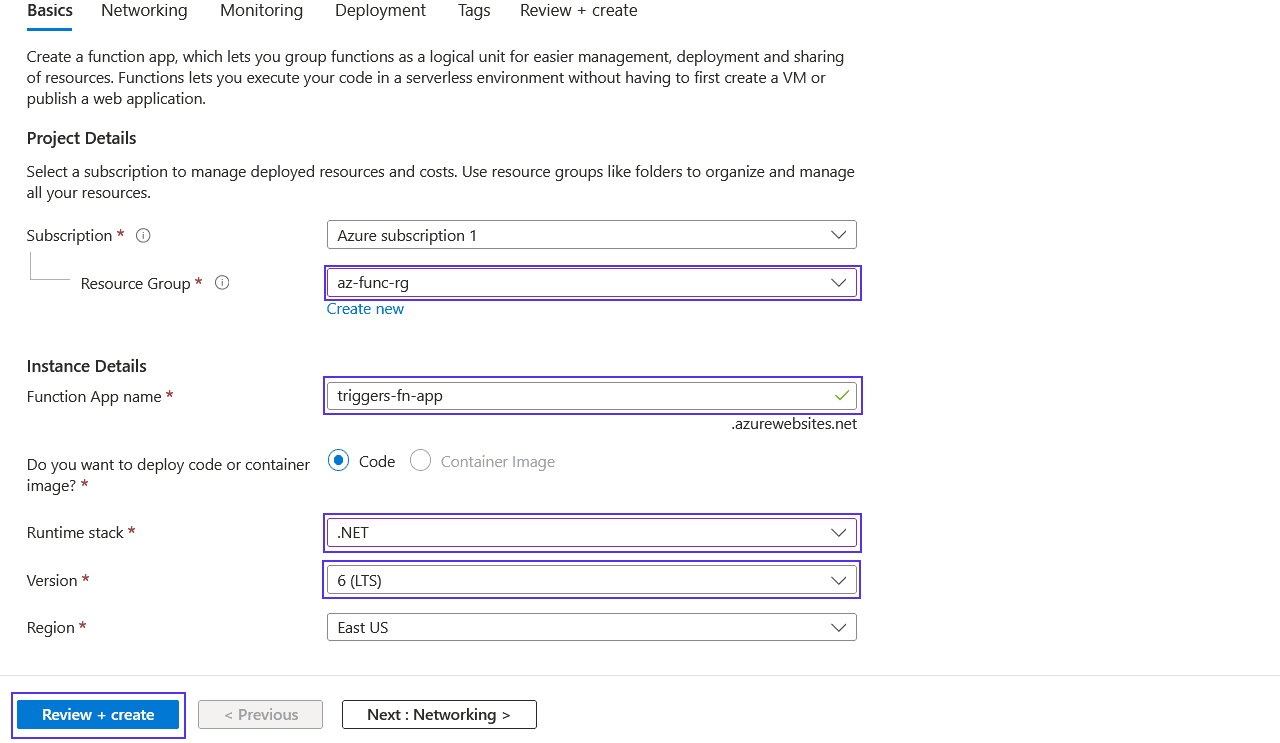
Task: Click the Resource Group info icon
Action: click(x=221, y=283)
